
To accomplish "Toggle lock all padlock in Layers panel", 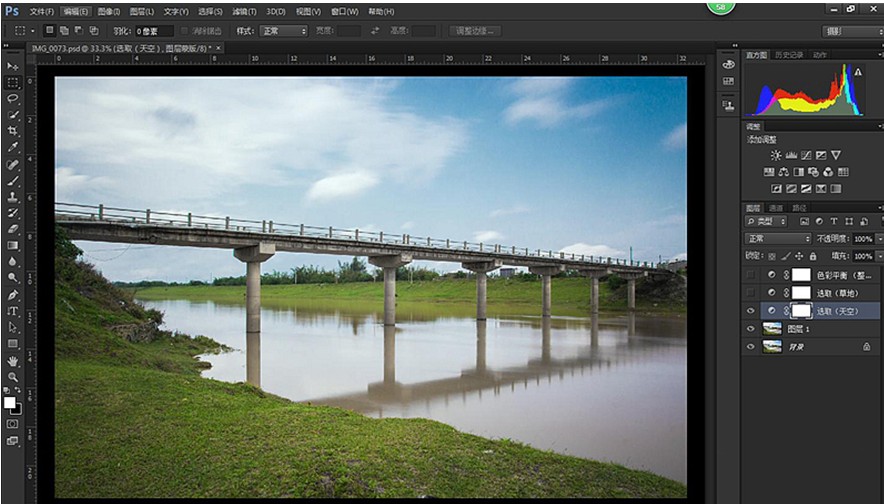I will pyautogui.click(x=813, y=257).
